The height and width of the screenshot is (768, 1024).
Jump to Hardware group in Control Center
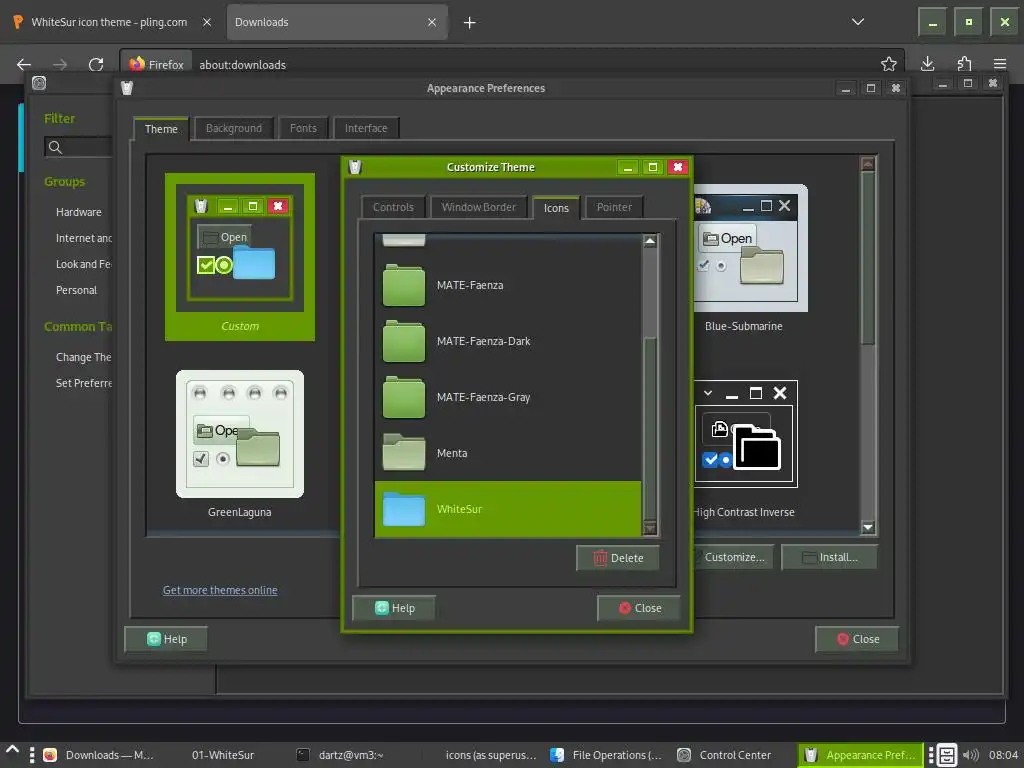(78, 212)
